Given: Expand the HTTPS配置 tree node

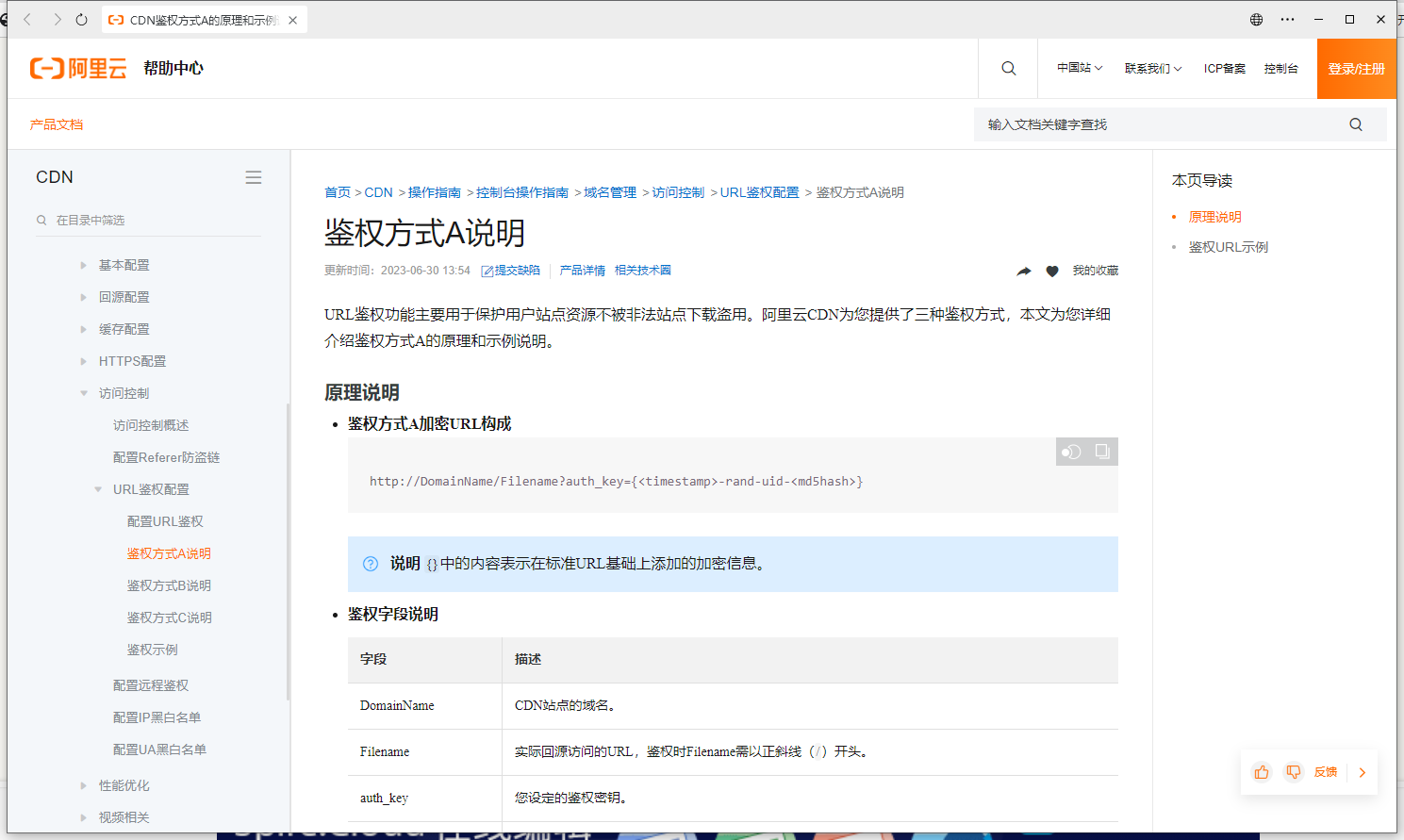Looking at the screenshot, I should [x=84, y=362].
